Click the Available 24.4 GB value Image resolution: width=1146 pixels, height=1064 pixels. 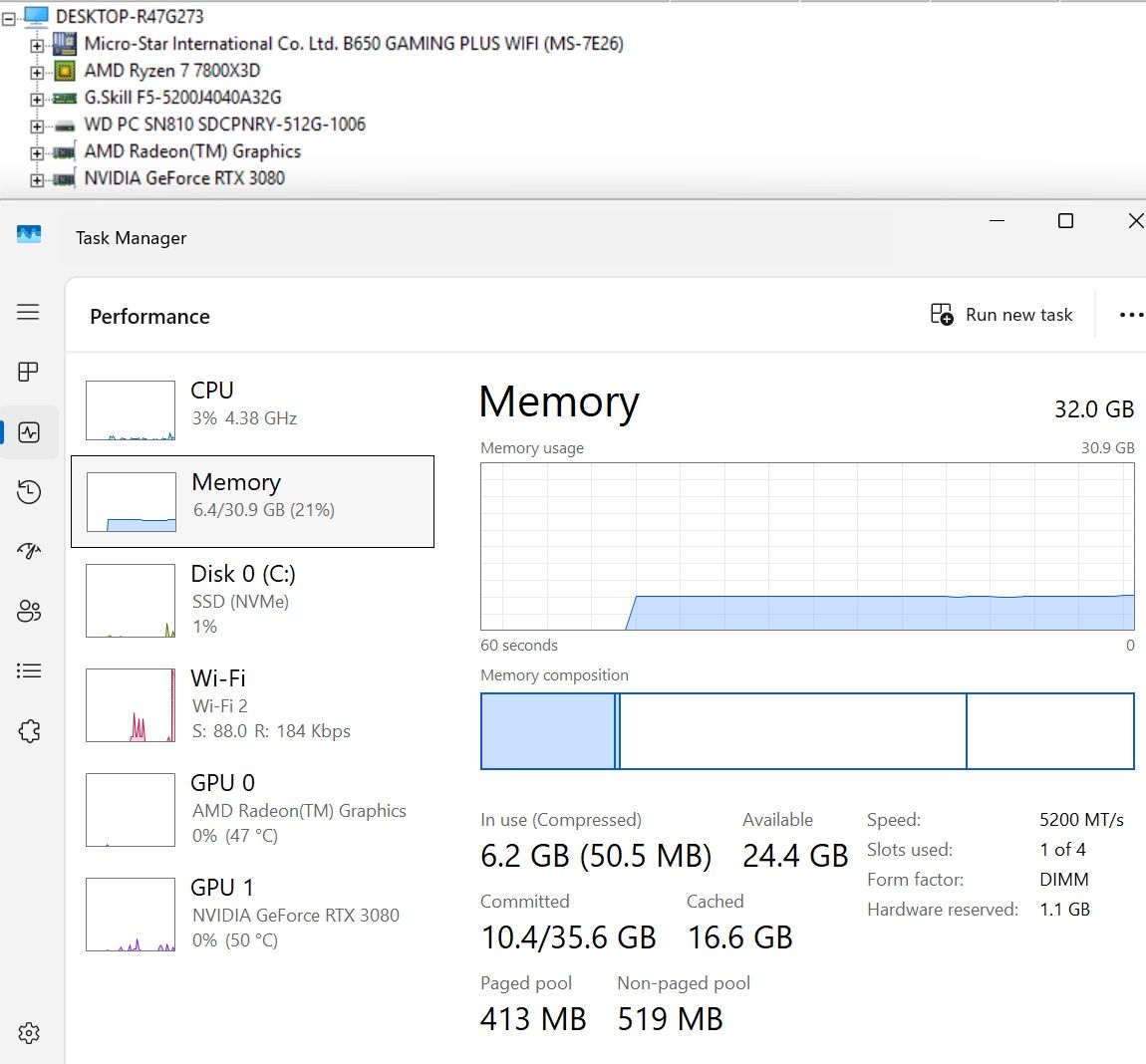[x=795, y=855]
